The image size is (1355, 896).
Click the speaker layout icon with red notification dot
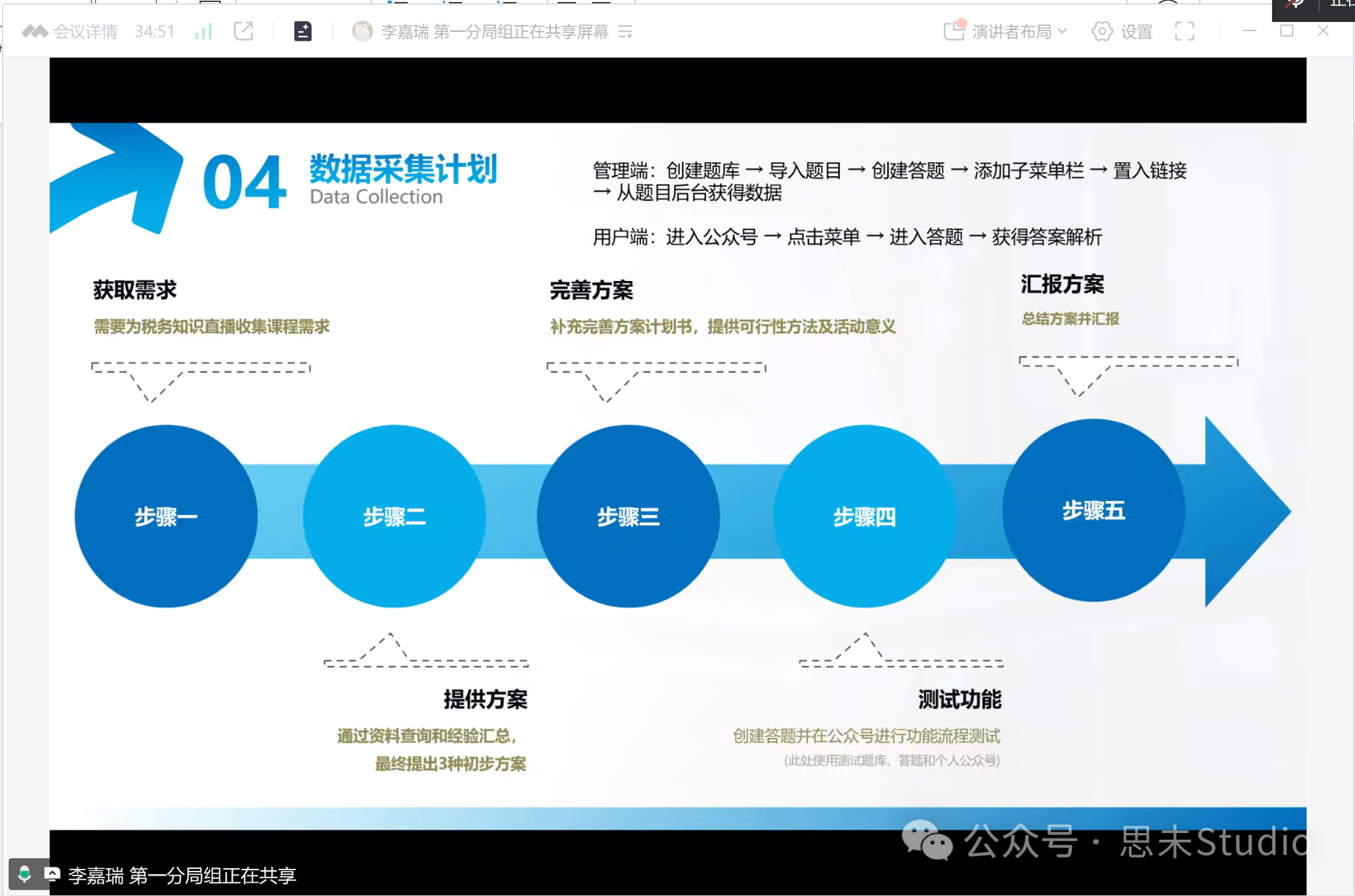954,31
